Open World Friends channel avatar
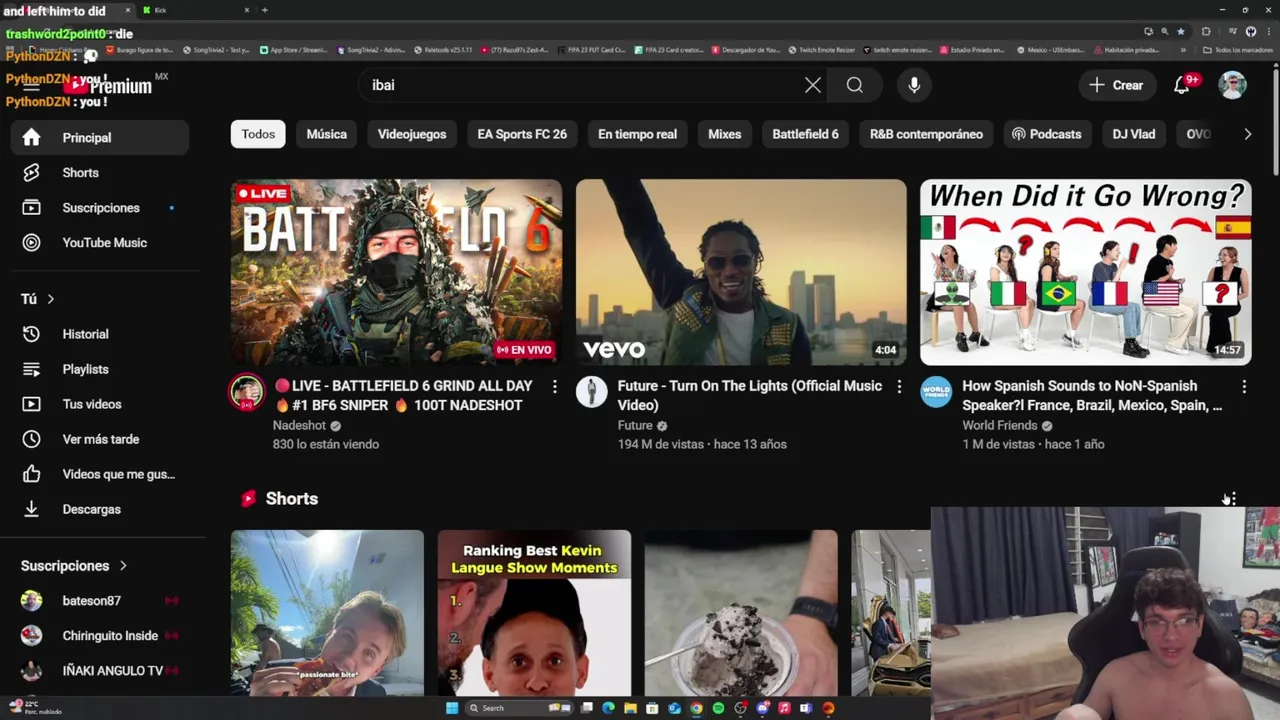The width and height of the screenshot is (1280, 720). tap(936, 392)
